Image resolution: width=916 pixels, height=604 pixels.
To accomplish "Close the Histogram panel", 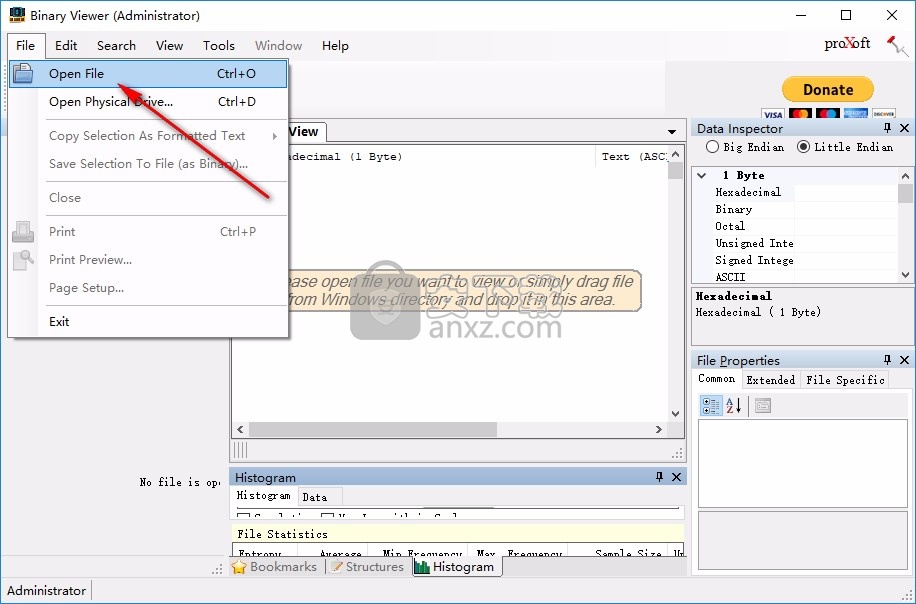I will [x=676, y=477].
